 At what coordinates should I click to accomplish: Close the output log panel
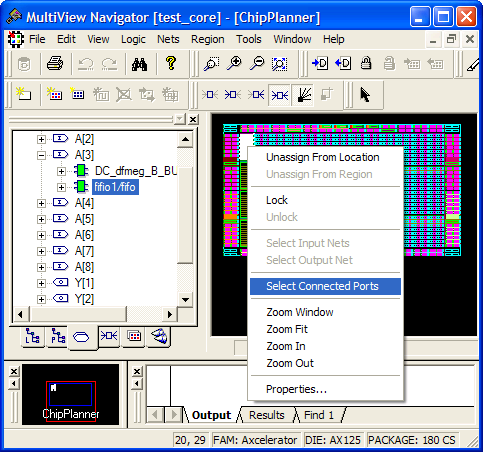[x=137, y=371]
